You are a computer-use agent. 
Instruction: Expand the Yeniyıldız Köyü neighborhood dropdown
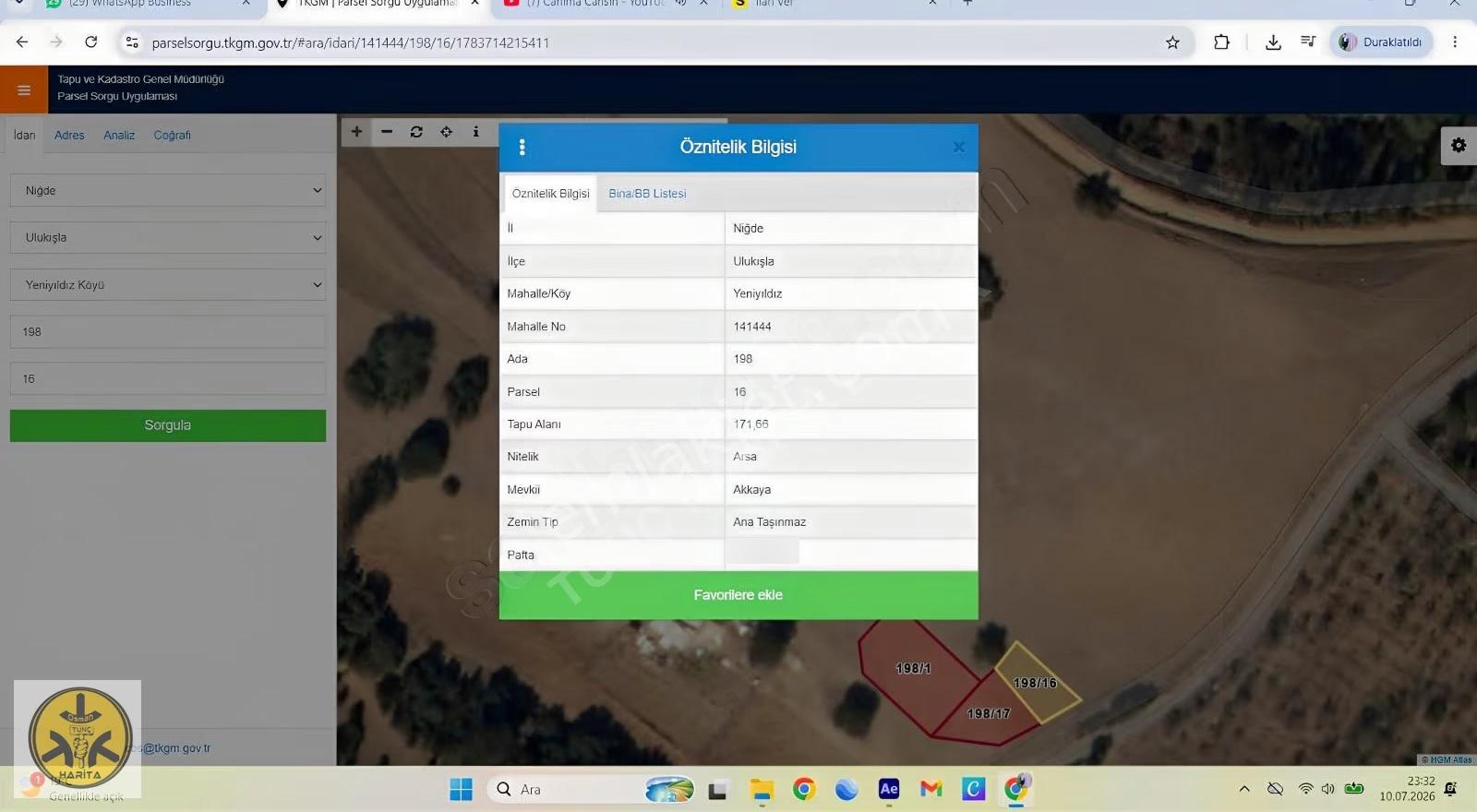(168, 284)
